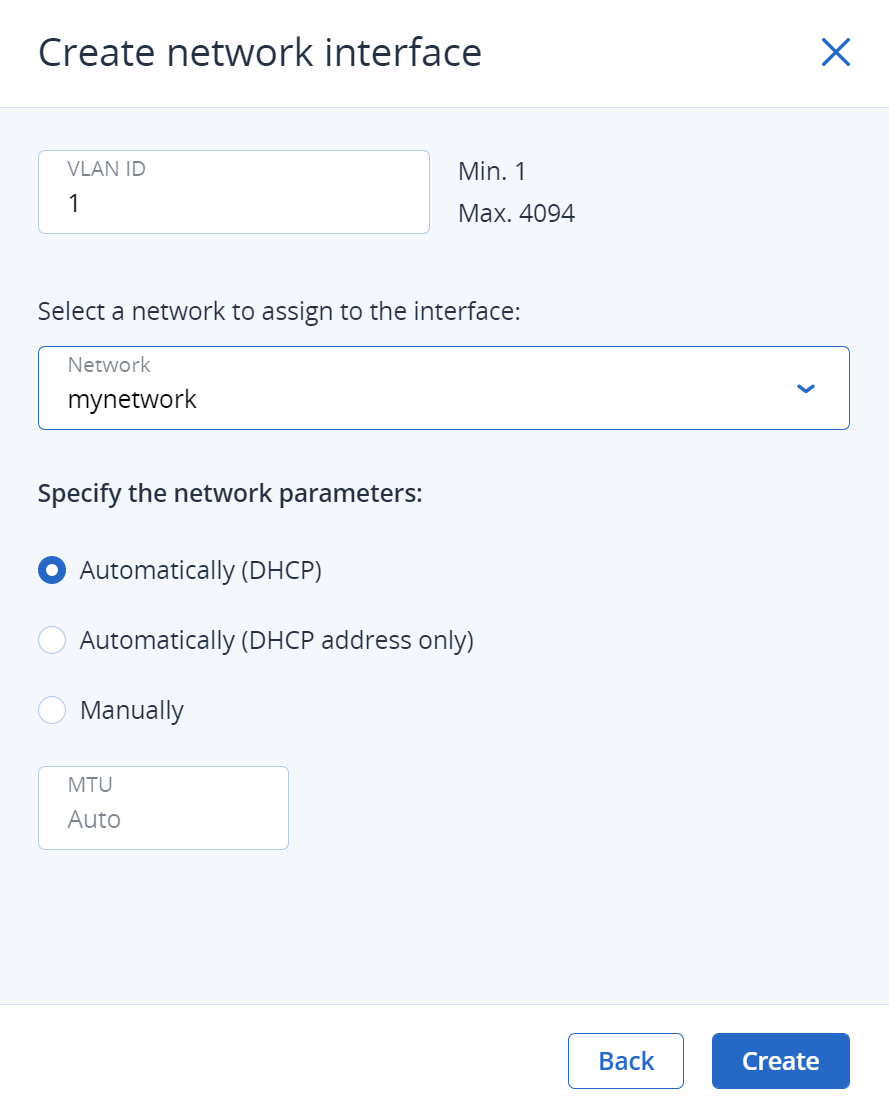Click the Create button
The height and width of the screenshot is (1112, 889).
coord(780,1061)
